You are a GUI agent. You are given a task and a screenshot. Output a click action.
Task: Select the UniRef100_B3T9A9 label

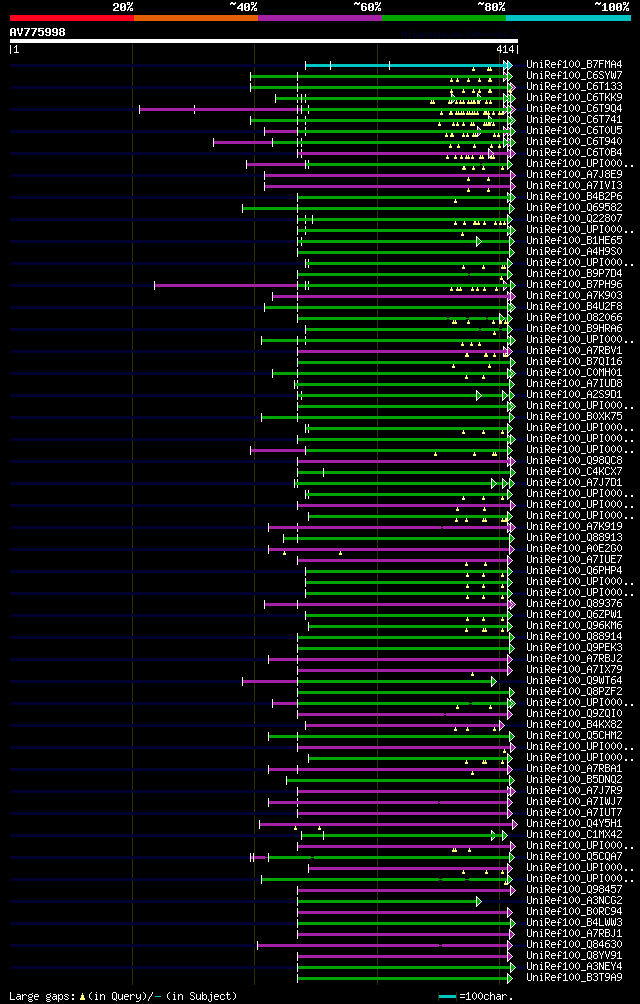573,977
